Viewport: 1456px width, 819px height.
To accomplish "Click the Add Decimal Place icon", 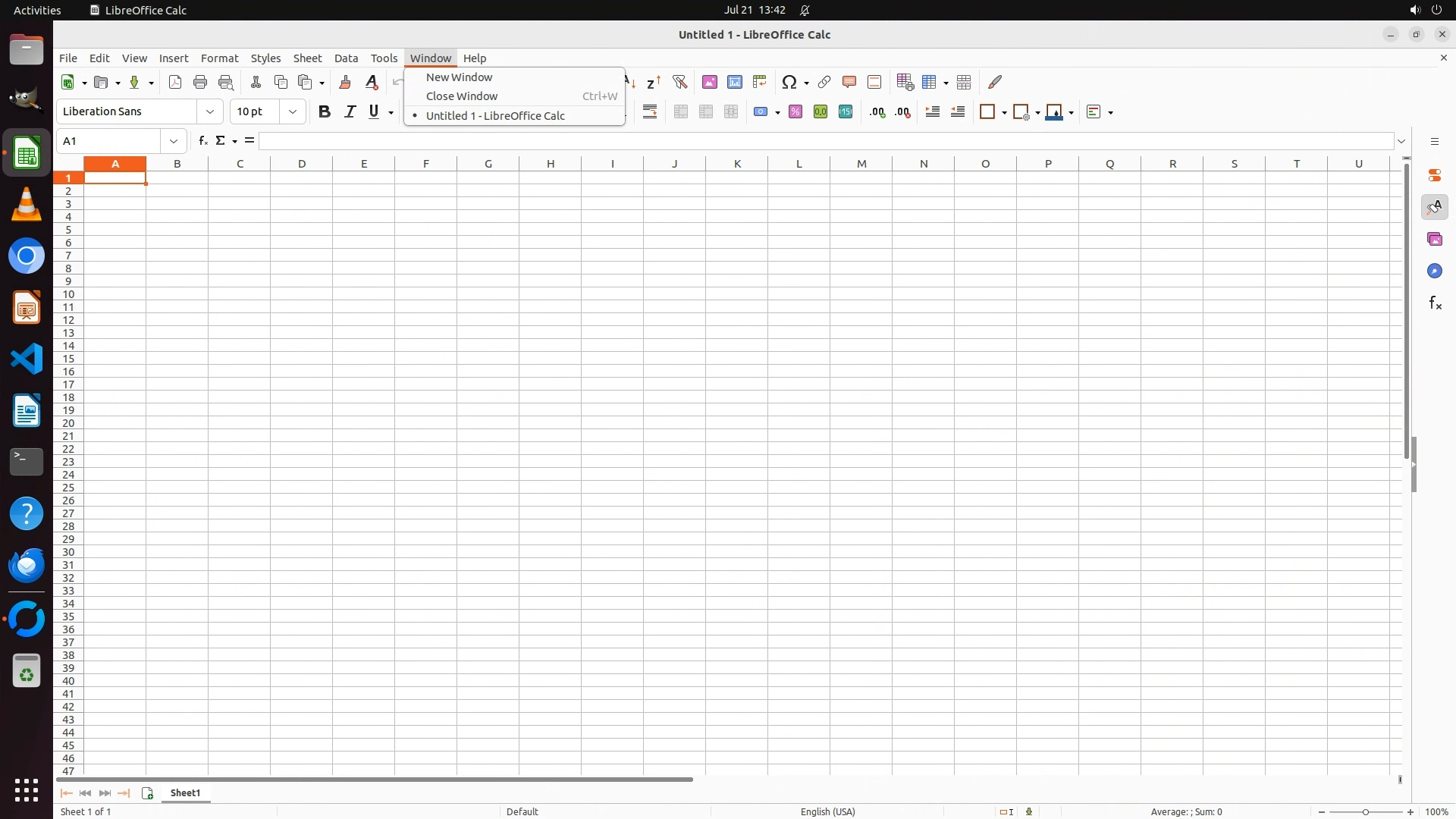I will point(877,112).
